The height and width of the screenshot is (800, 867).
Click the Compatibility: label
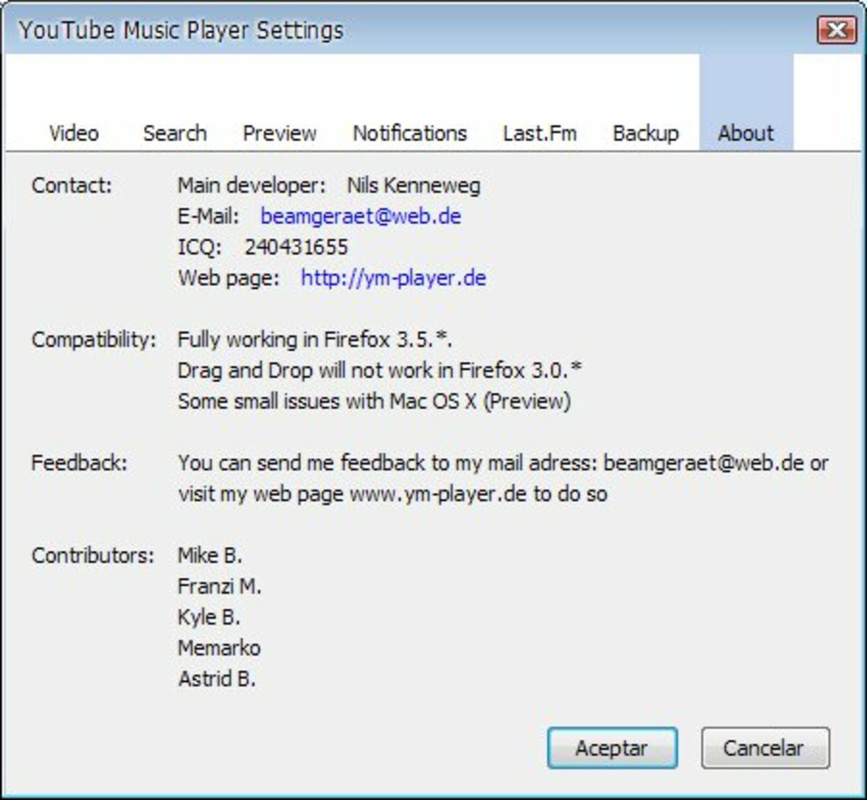coord(94,339)
